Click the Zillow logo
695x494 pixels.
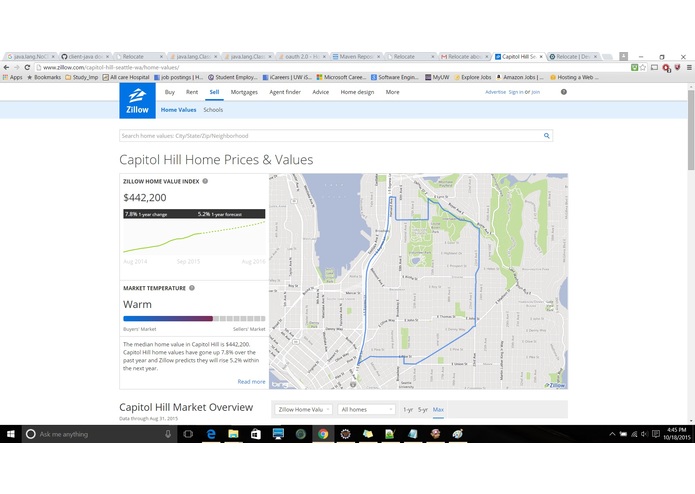tap(137, 101)
